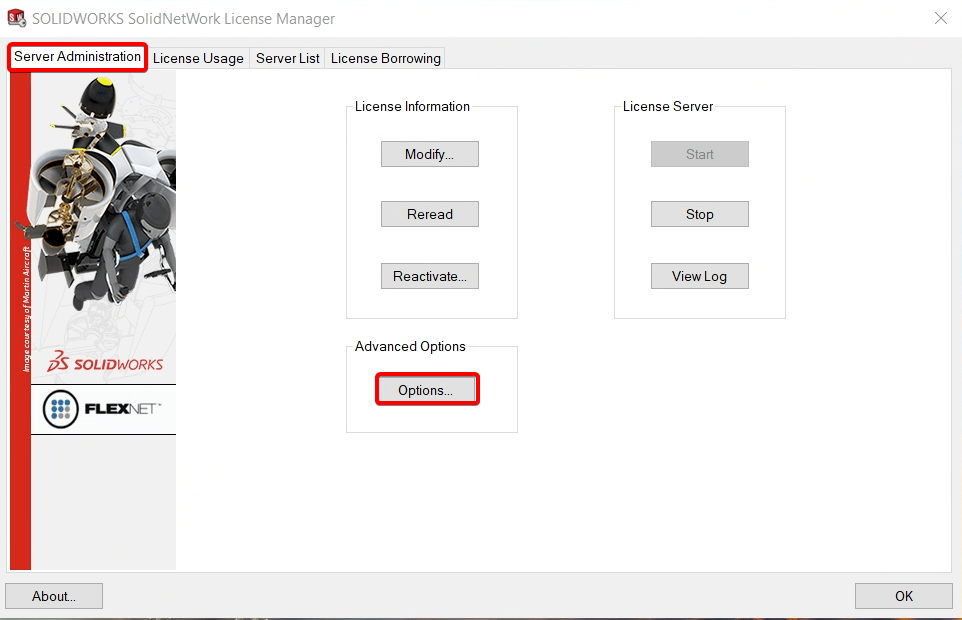Open the Server List tab

pyautogui.click(x=287, y=58)
